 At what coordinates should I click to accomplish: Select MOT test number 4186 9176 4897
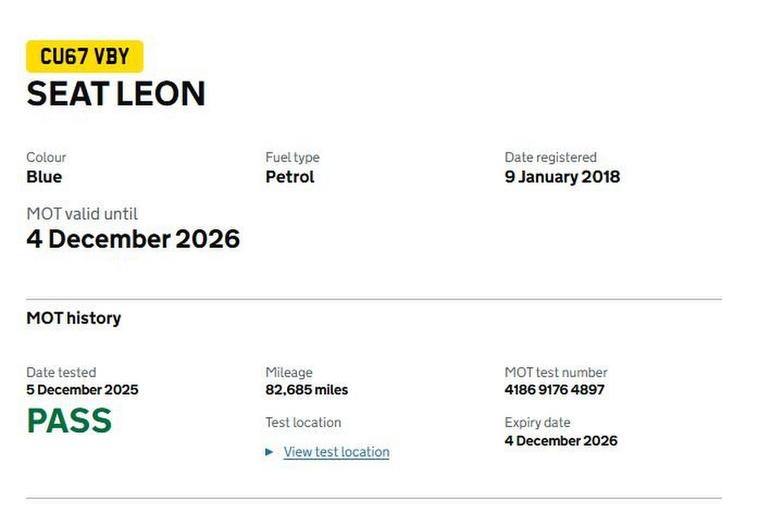pyautogui.click(x=554, y=390)
